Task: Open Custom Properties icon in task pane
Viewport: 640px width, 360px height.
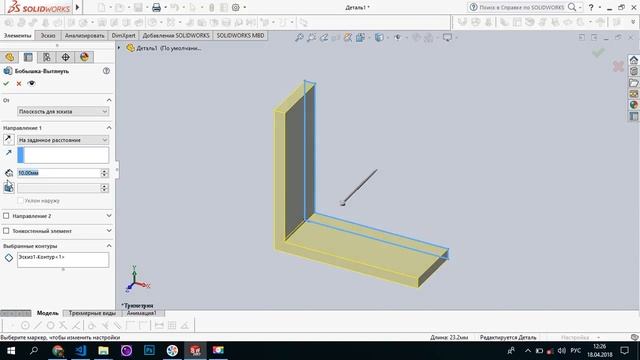Action: click(633, 116)
